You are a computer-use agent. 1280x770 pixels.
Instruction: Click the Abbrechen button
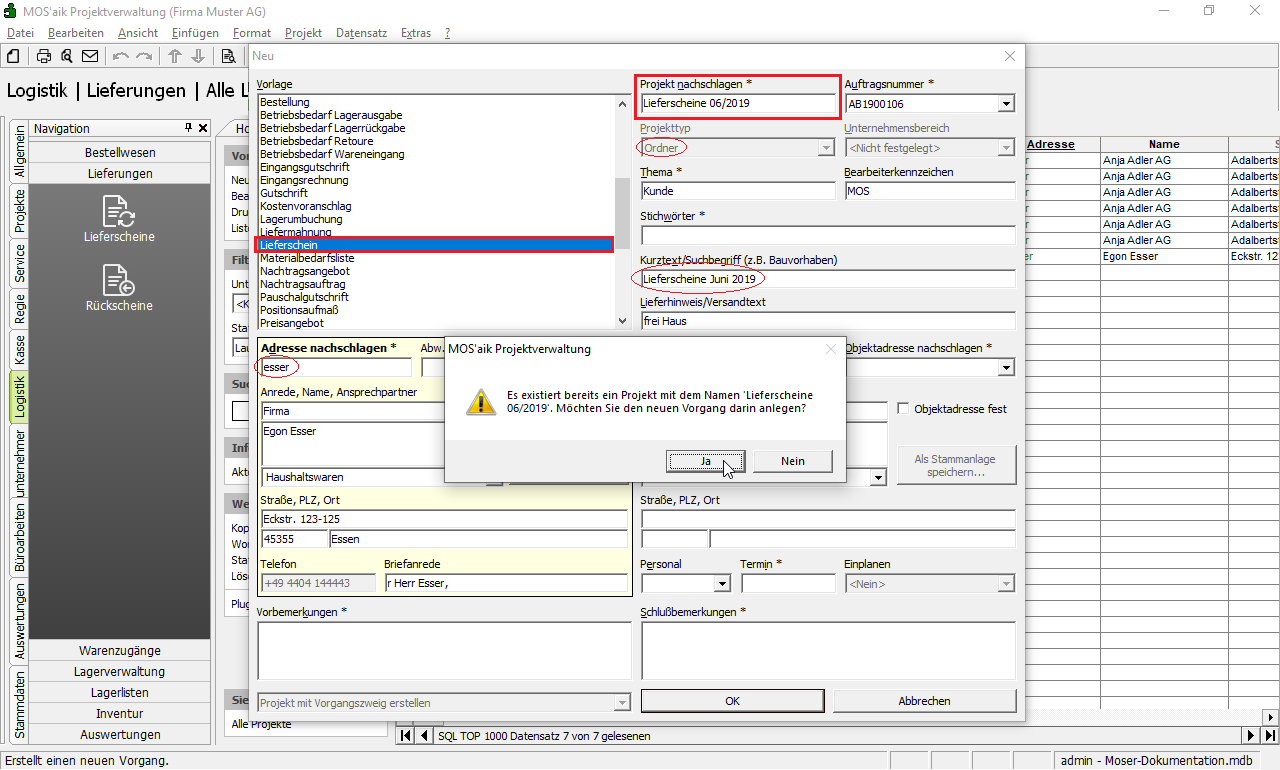click(x=924, y=701)
